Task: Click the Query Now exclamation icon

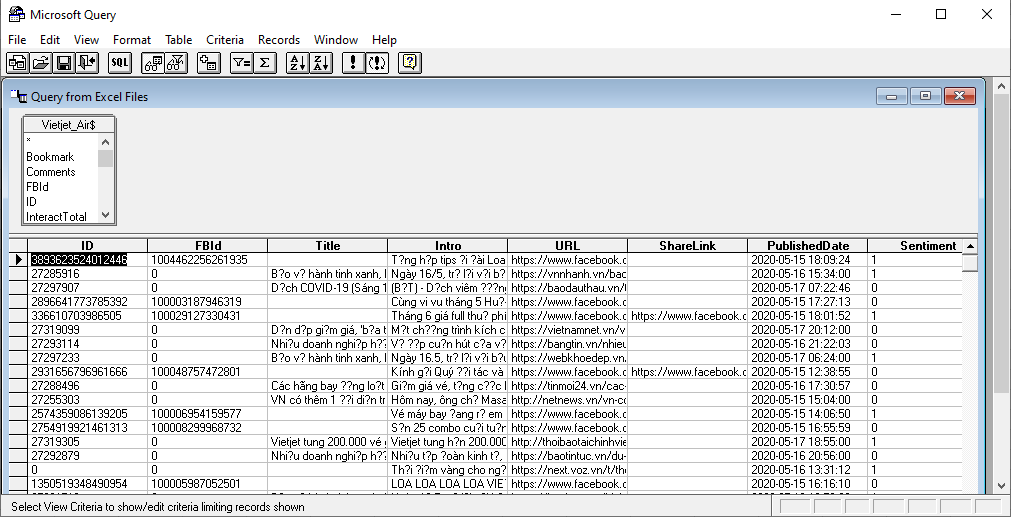Action: pyautogui.click(x=353, y=63)
